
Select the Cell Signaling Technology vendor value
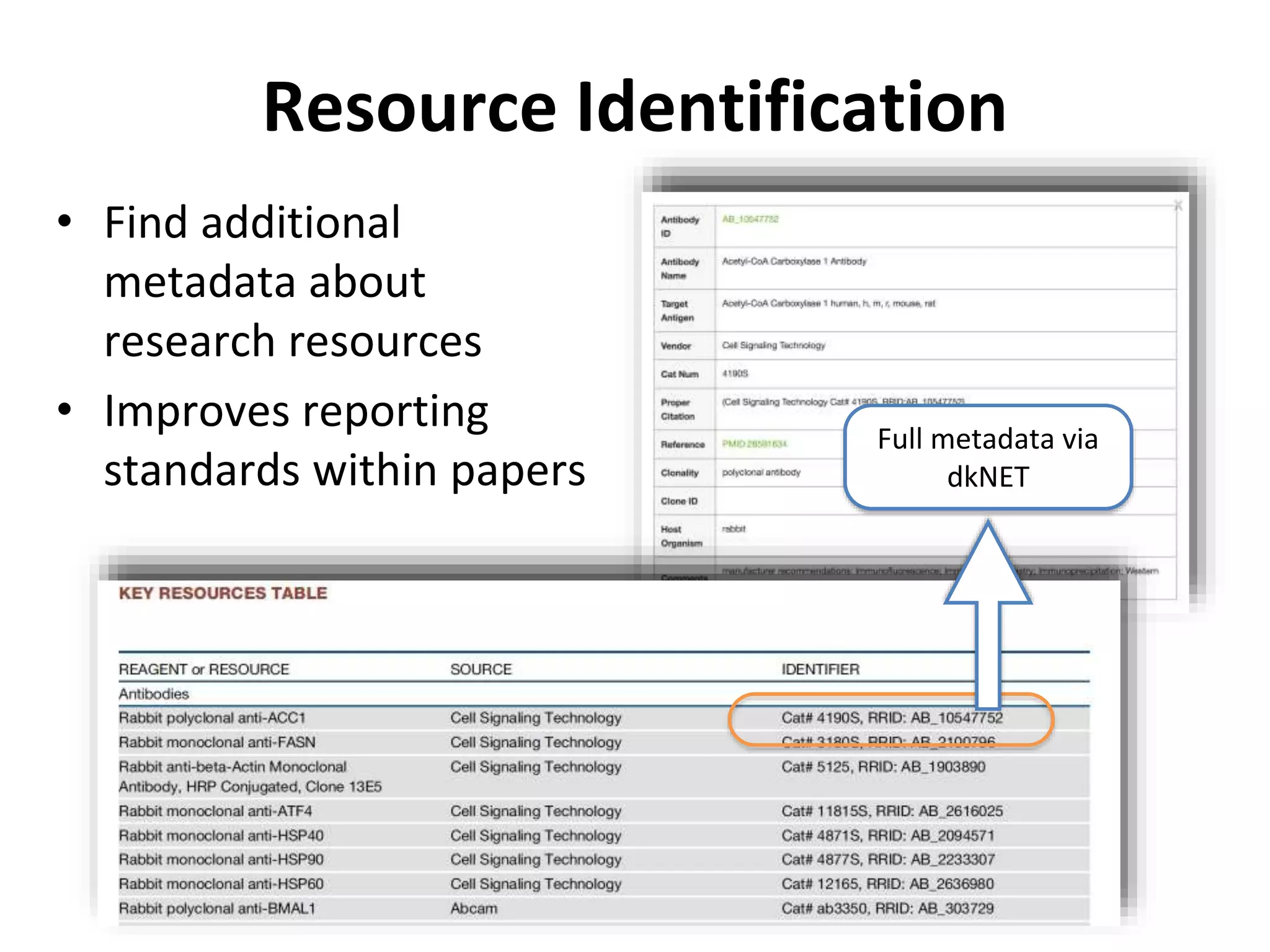(773, 345)
